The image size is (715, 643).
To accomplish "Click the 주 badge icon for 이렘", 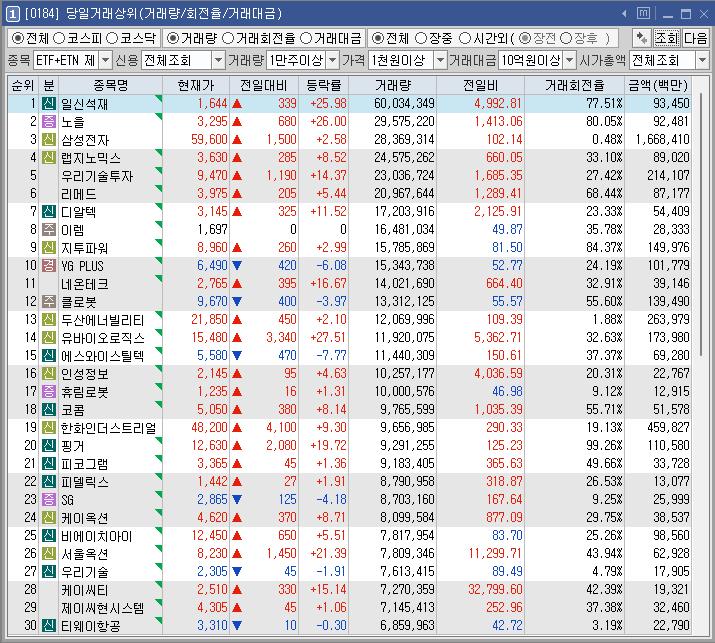I will pyautogui.click(x=49, y=229).
